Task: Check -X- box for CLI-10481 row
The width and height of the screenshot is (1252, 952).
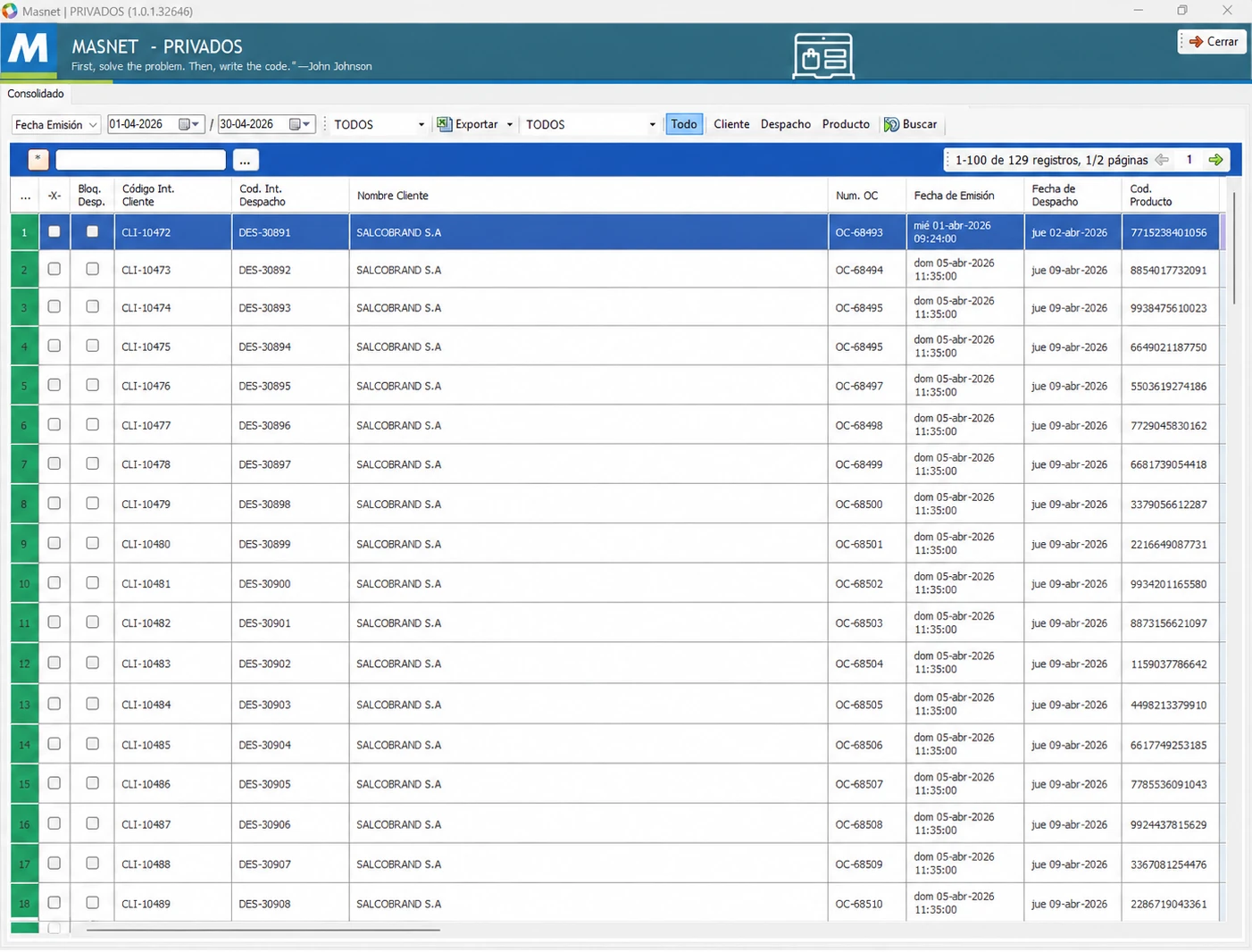Action: (54, 582)
